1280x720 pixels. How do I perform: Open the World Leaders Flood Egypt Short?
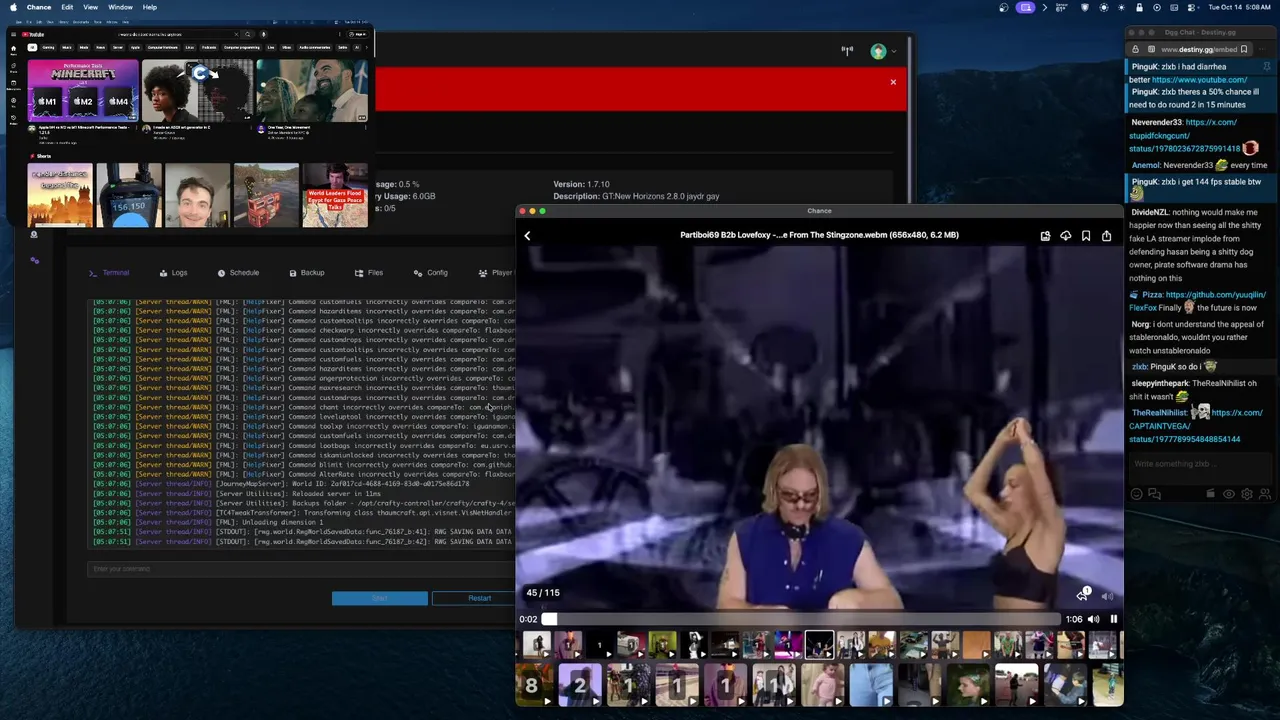pyautogui.click(x=334, y=195)
